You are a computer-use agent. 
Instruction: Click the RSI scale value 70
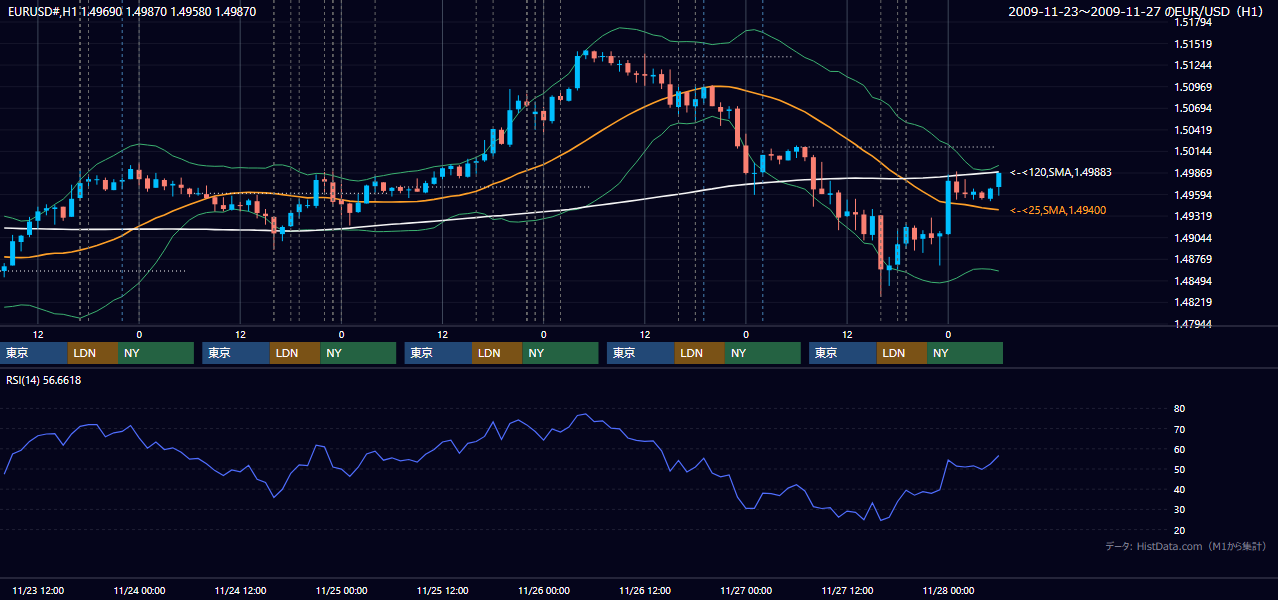click(x=1179, y=429)
